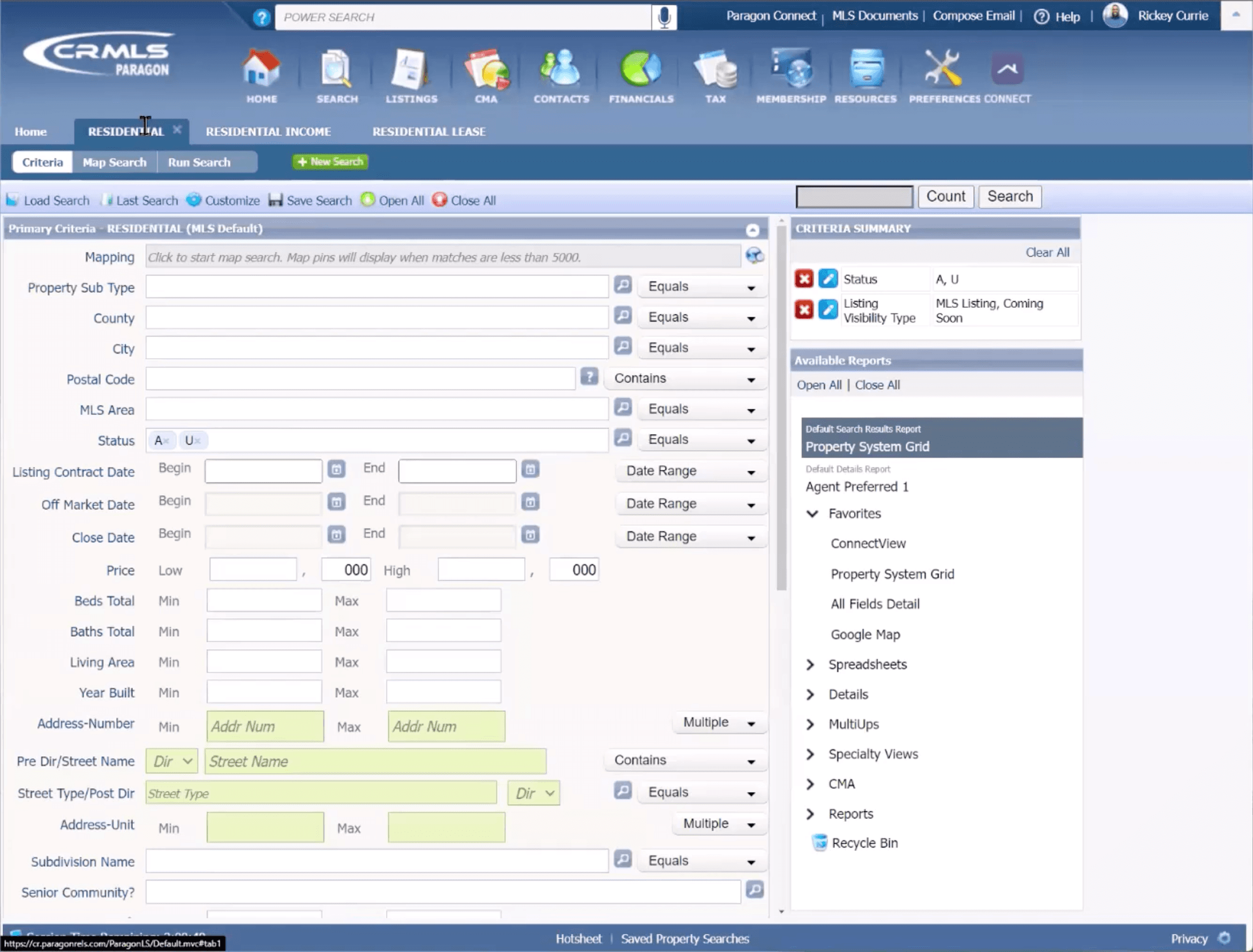The width and height of the screenshot is (1253, 952).
Task: Open the Tax module icon
Action: coord(715,71)
